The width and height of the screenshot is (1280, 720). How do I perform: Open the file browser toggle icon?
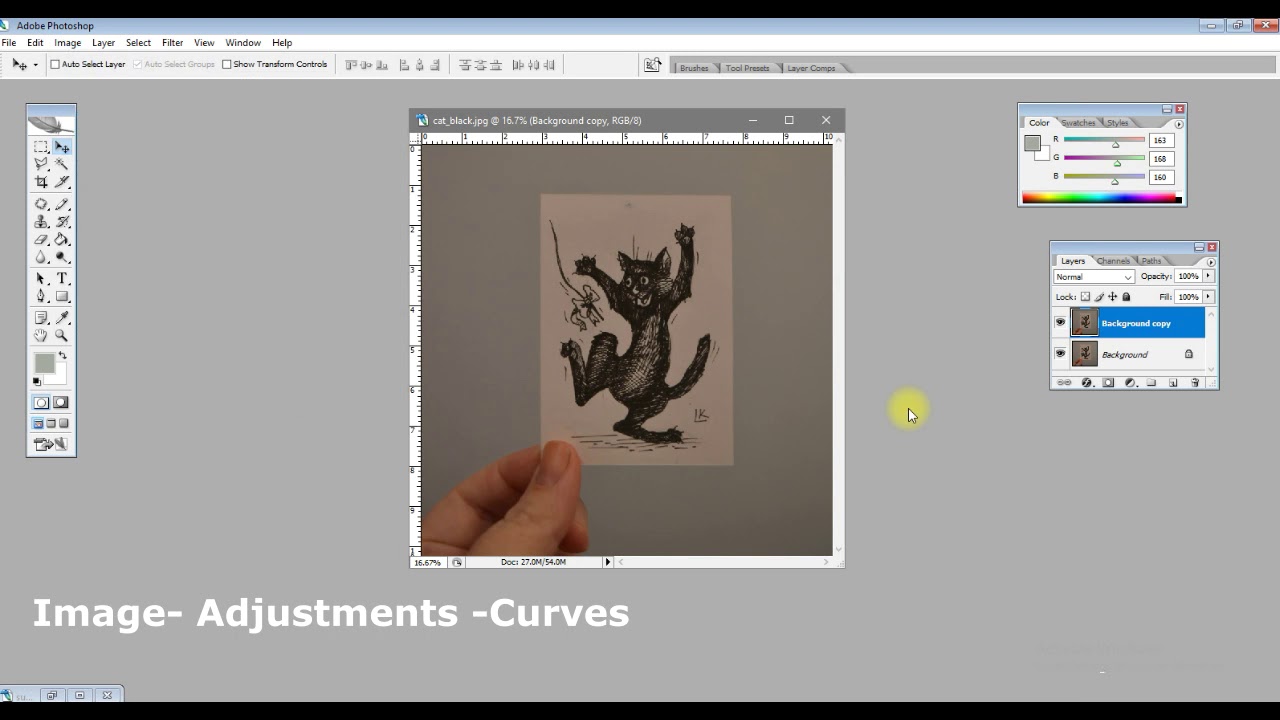pyautogui.click(x=652, y=65)
